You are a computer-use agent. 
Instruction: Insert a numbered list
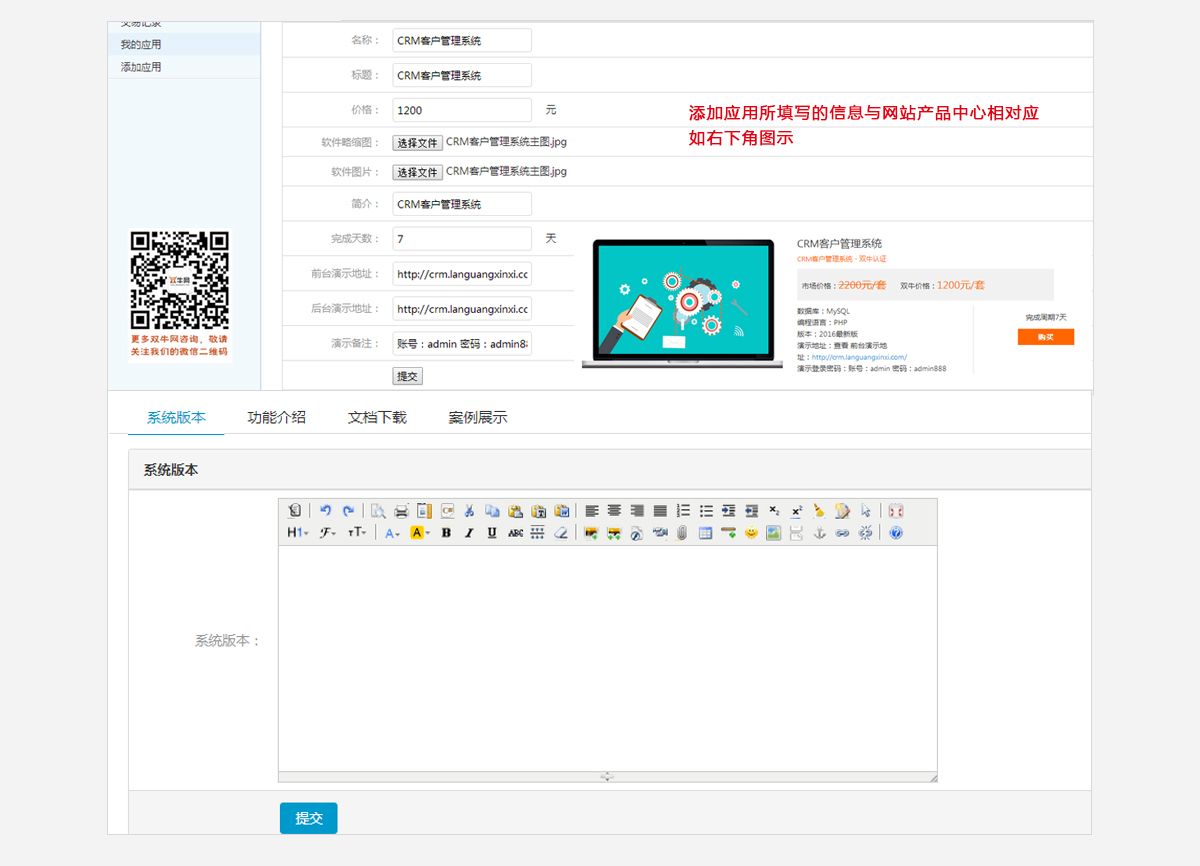(x=684, y=510)
